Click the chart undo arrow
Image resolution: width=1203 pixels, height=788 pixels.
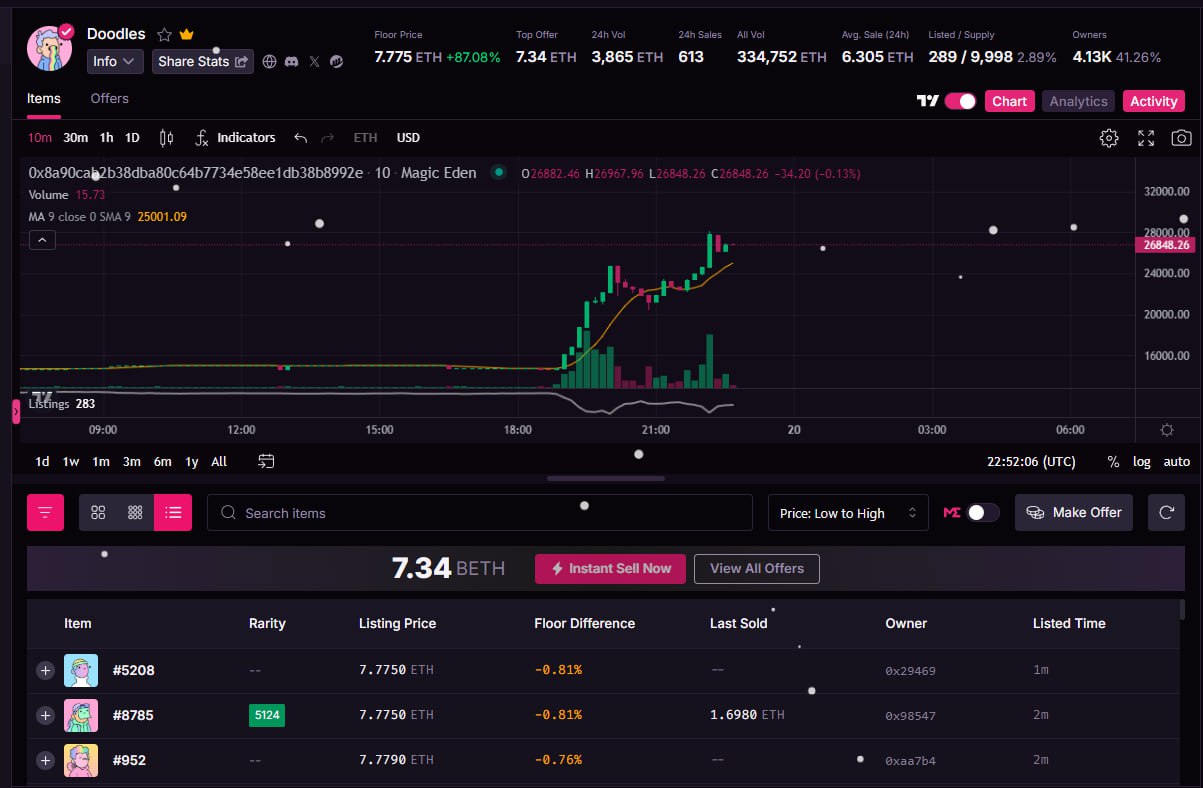pyautogui.click(x=300, y=138)
